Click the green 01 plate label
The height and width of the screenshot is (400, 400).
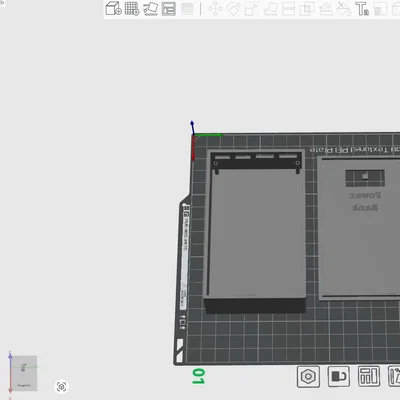[198, 376]
